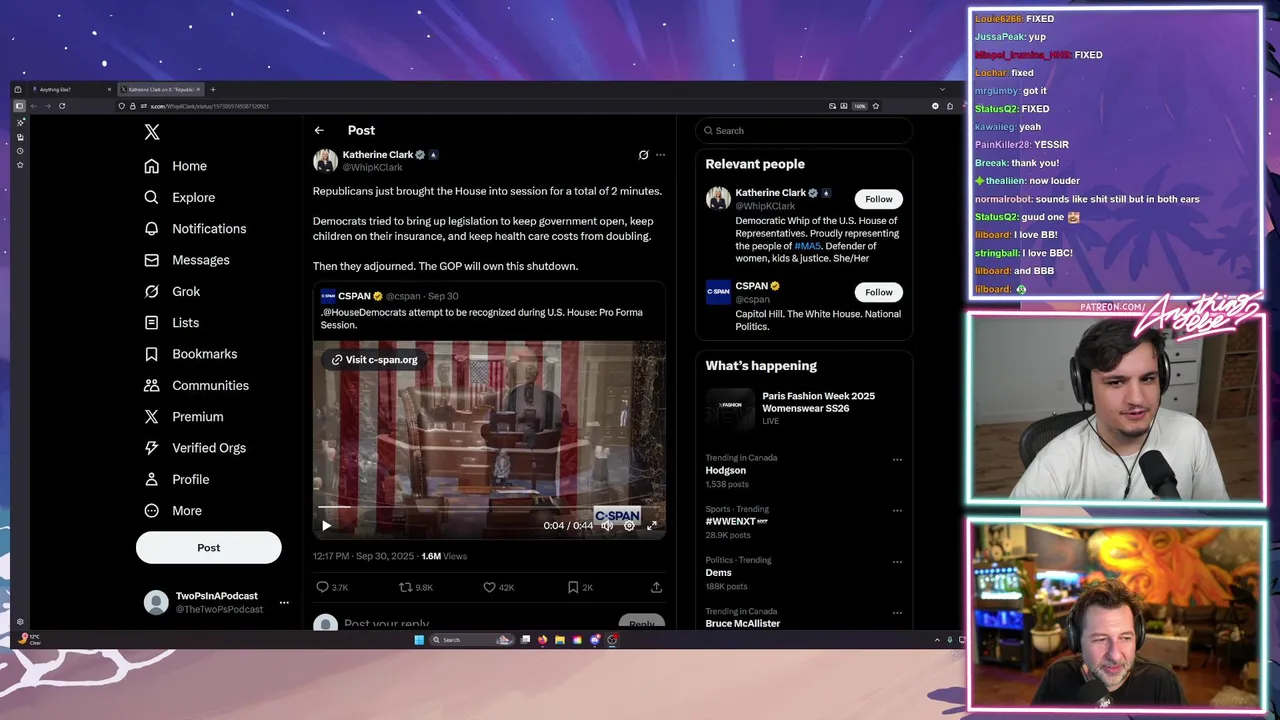Open Messages in X sidebar
Viewport: 1280px width, 720px height.
tap(187, 260)
